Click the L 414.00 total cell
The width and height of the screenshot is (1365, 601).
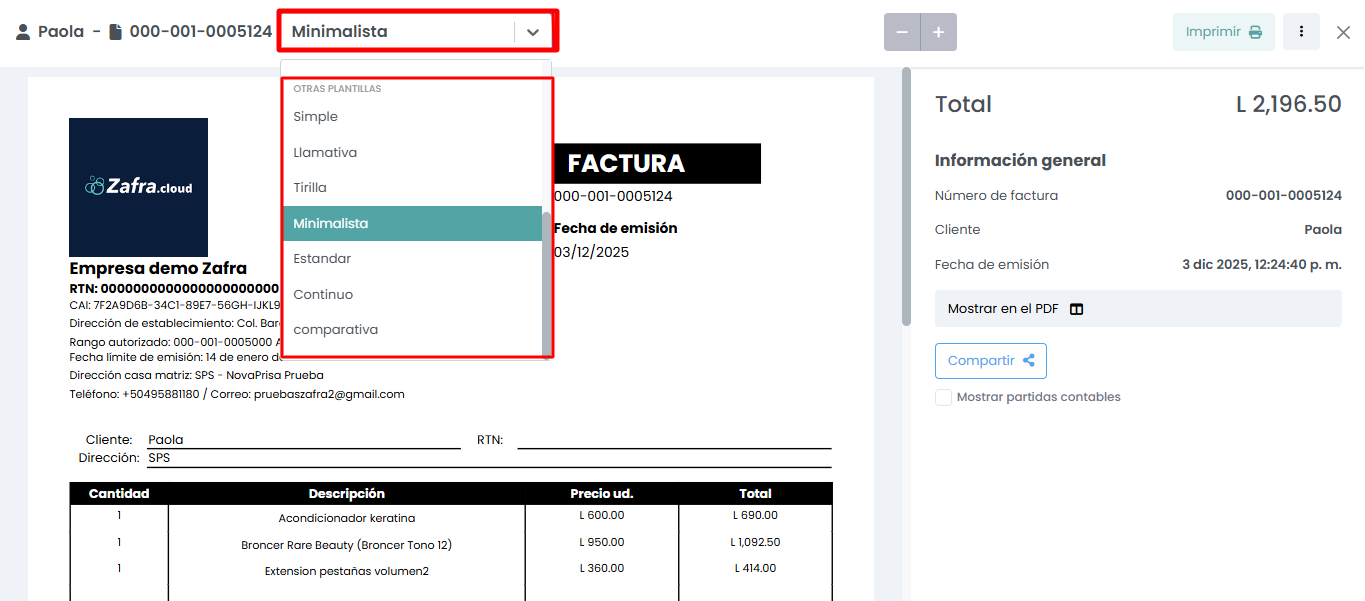[x=755, y=569]
